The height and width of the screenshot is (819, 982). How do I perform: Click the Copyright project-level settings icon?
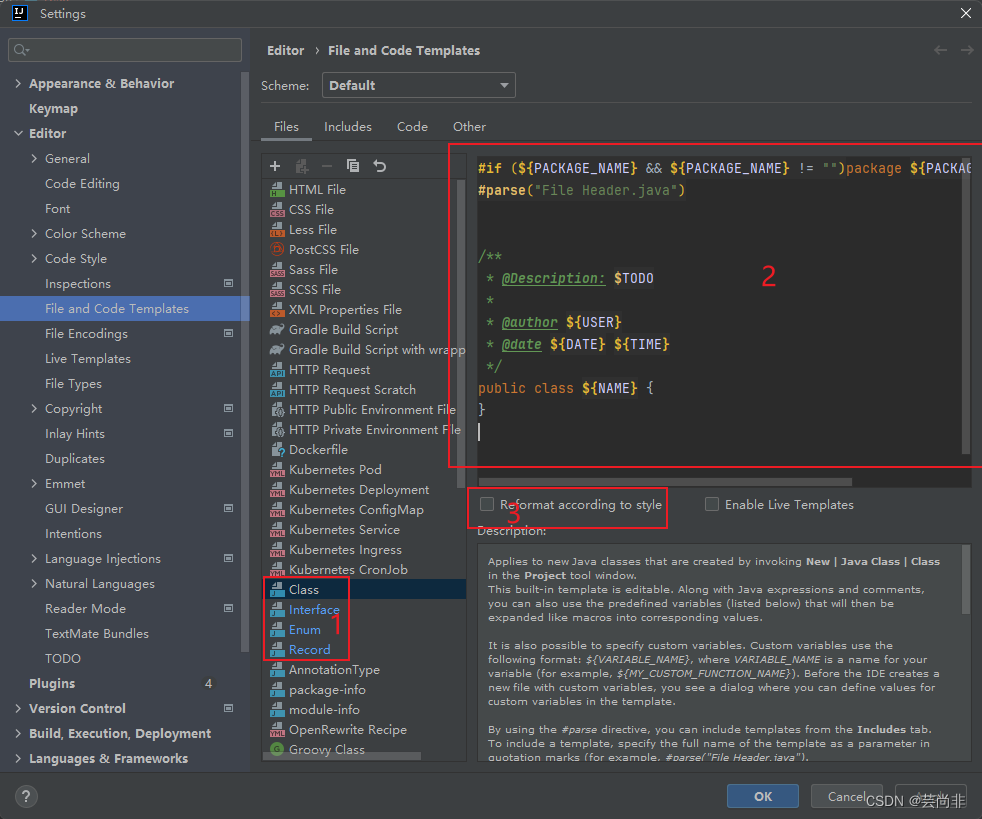[229, 408]
